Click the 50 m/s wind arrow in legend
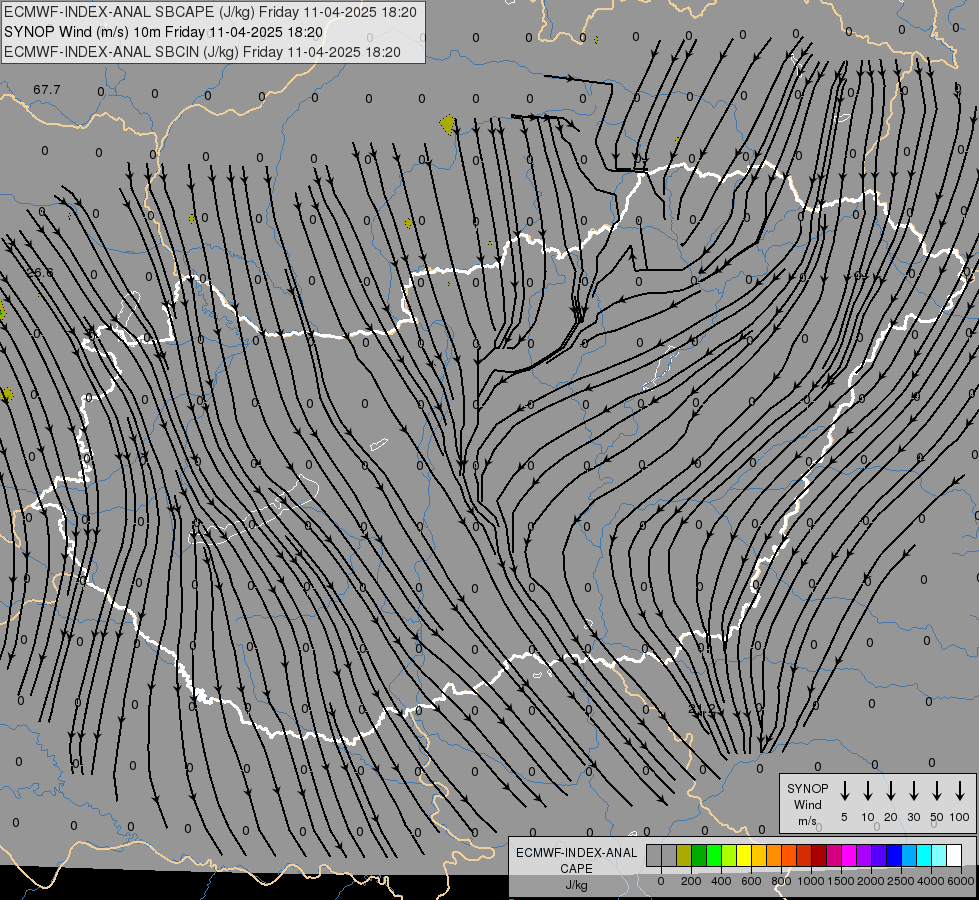The height and width of the screenshot is (900, 979). pos(937,791)
